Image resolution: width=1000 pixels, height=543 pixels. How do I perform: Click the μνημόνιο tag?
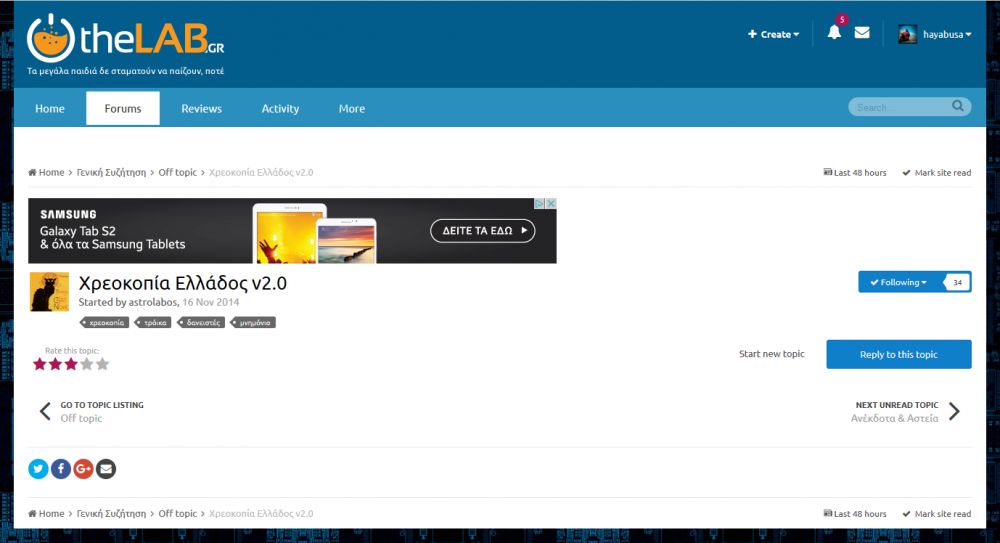pos(254,322)
